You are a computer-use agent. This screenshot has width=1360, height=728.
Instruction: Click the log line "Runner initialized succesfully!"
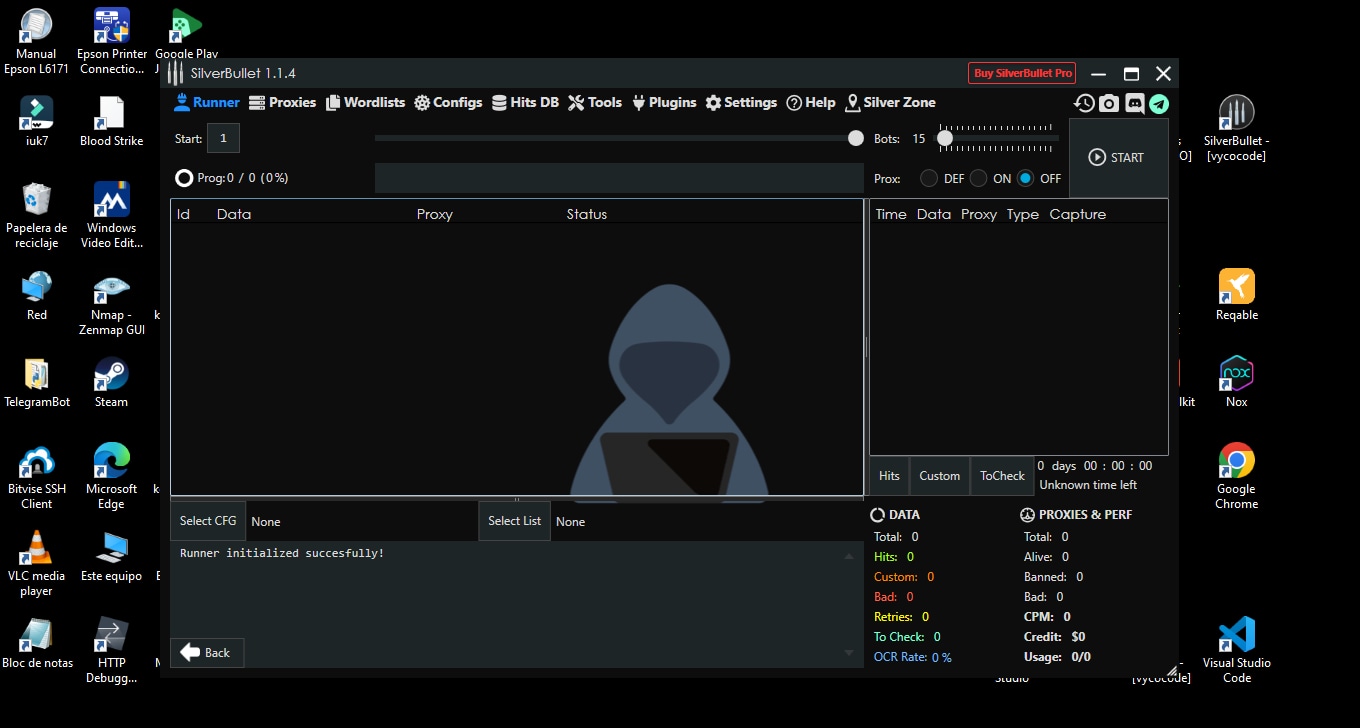[282, 553]
